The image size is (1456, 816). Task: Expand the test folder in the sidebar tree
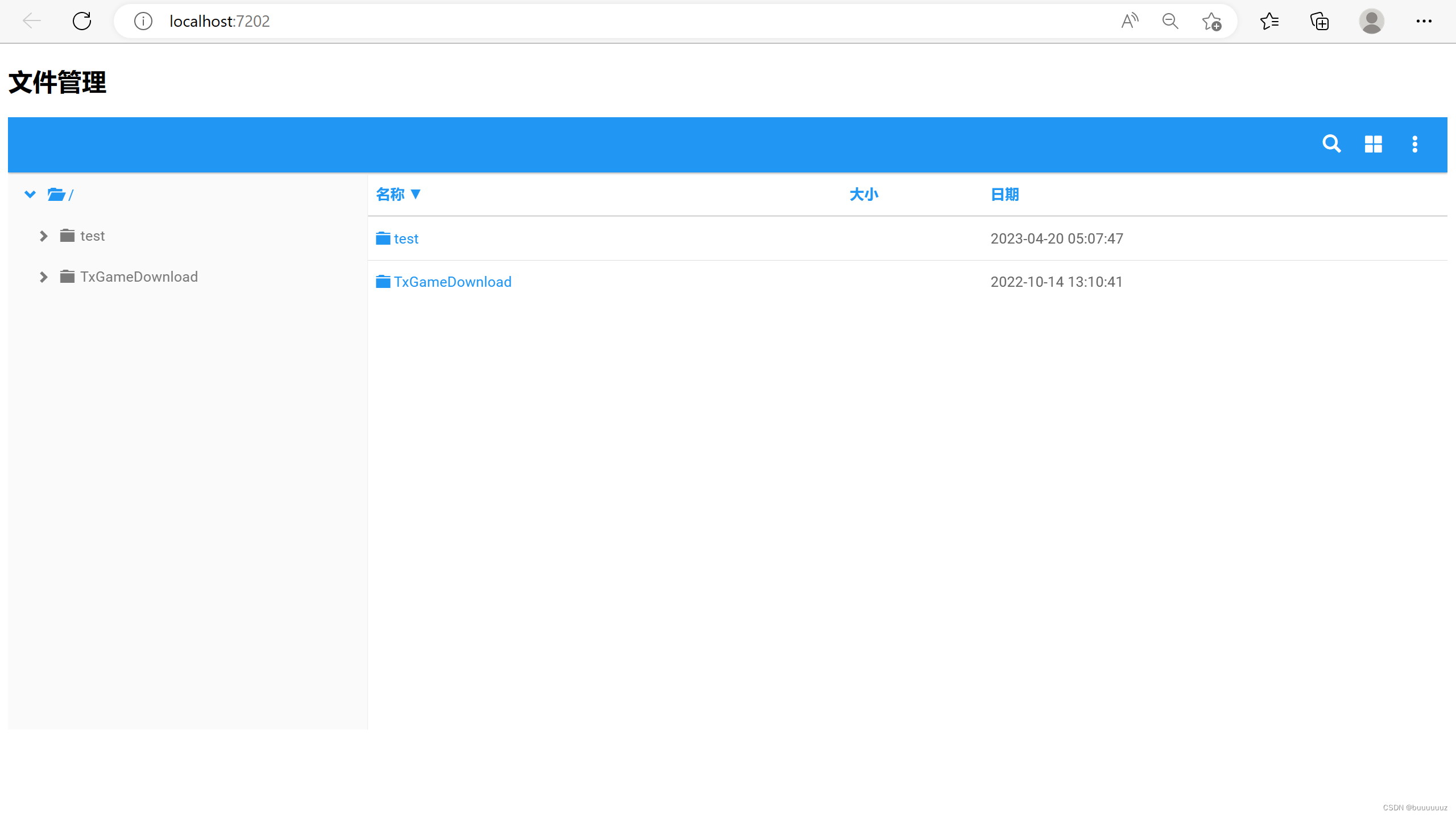point(43,236)
